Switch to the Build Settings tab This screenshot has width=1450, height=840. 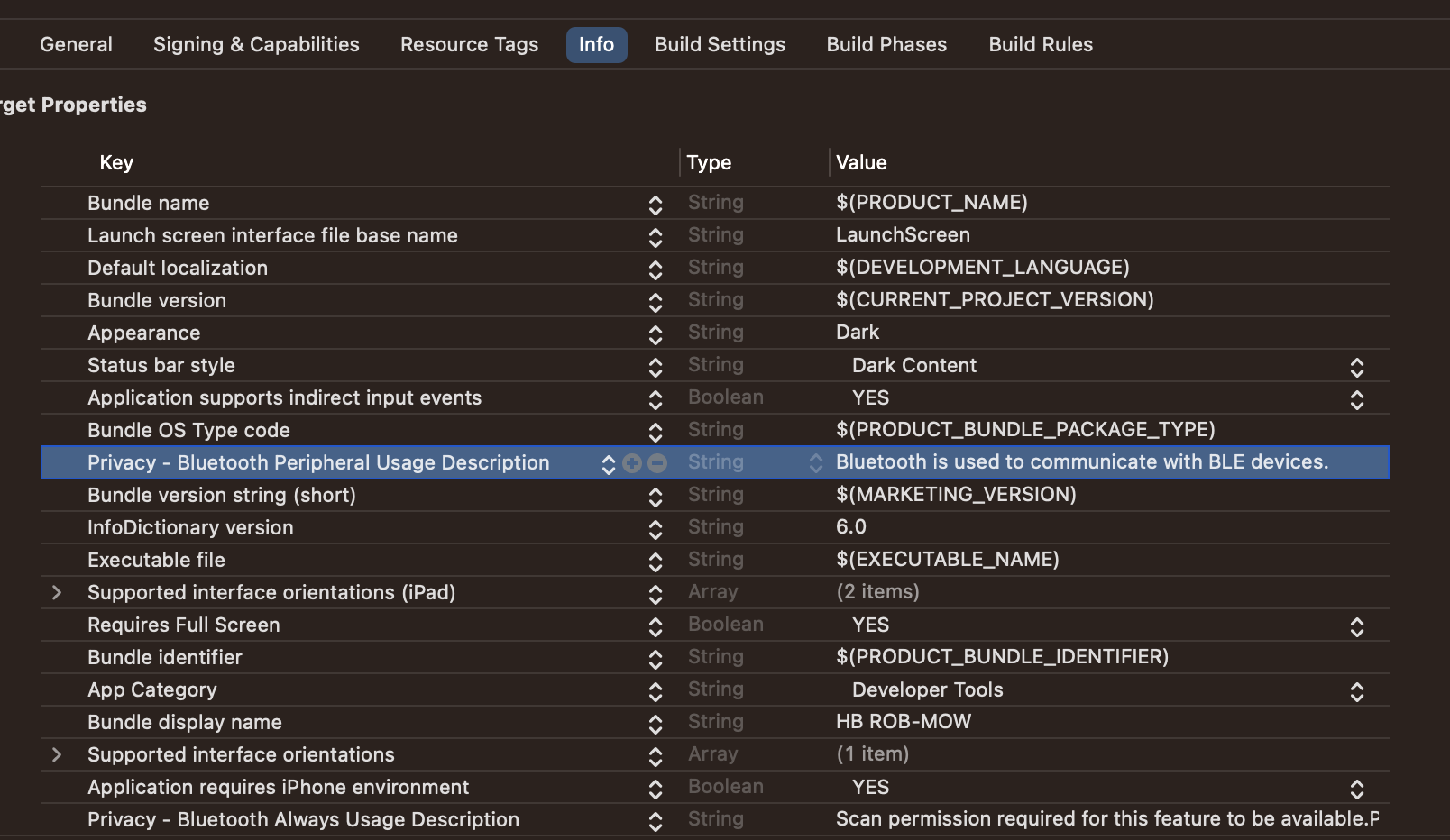pyautogui.click(x=720, y=44)
